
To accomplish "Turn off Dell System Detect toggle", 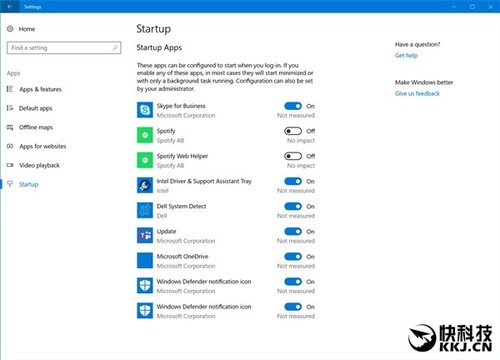I will (293, 206).
